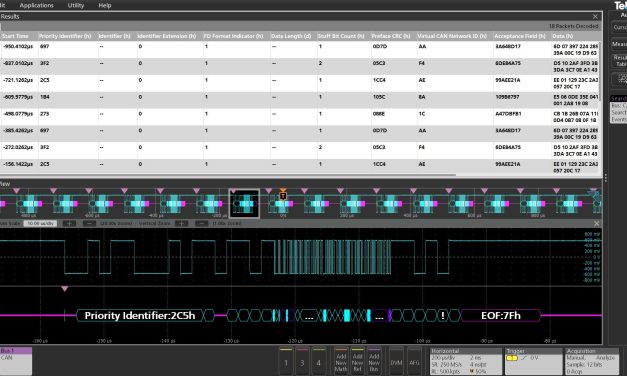Viewport: 627px width, 376px height.
Task: Click the EOF:7Fh decode field
Action: click(x=501, y=316)
